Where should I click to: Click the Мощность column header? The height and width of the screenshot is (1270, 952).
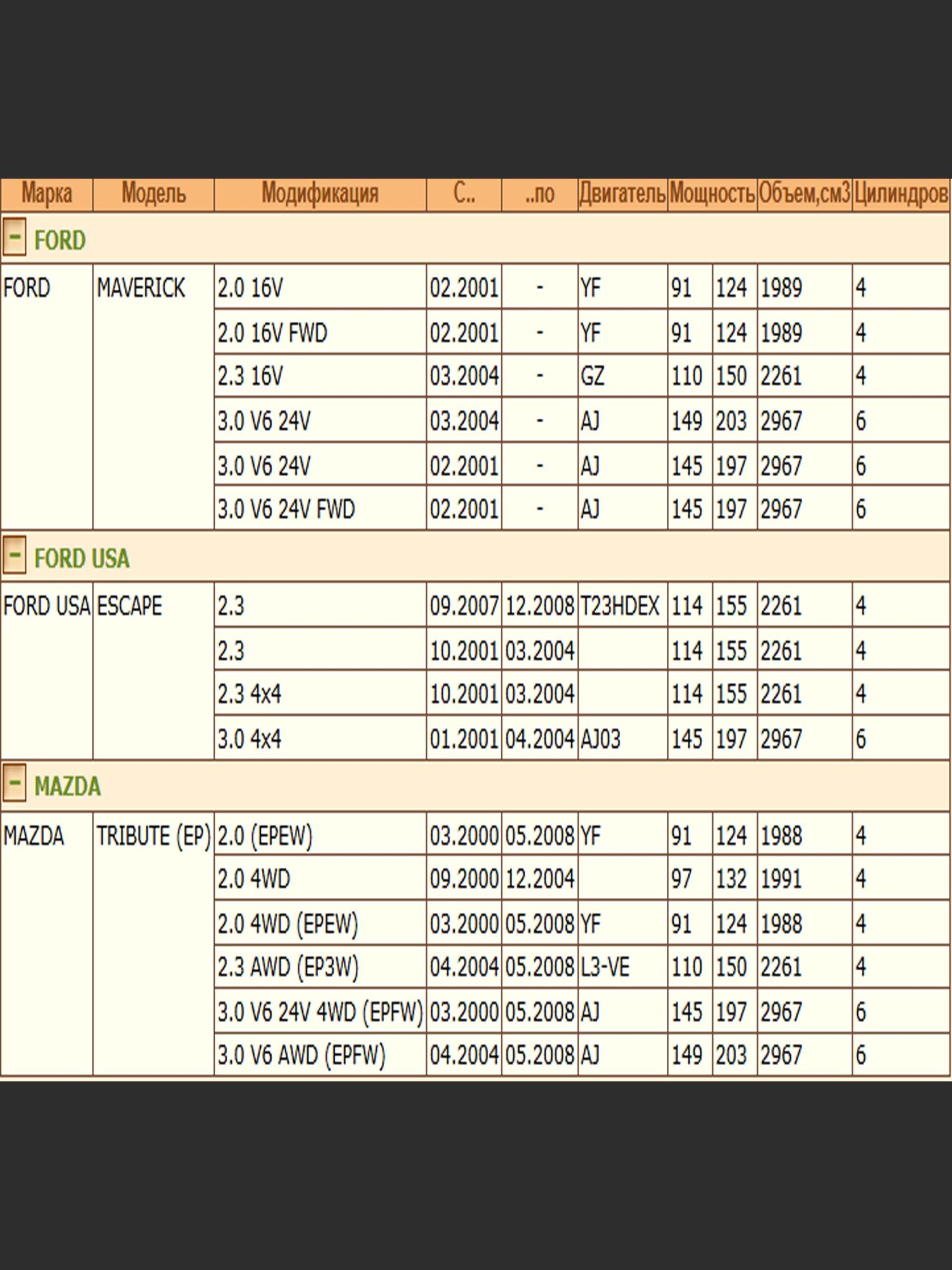coord(712,194)
